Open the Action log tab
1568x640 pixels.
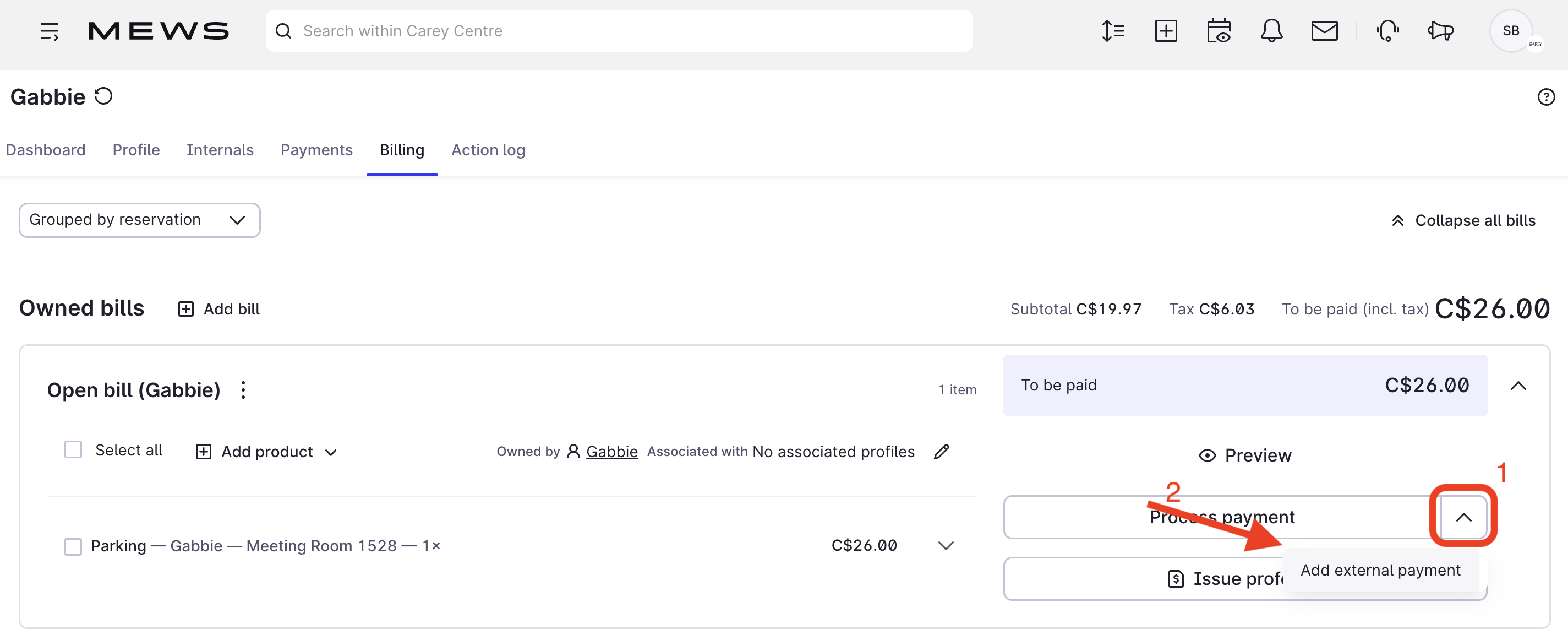click(488, 150)
